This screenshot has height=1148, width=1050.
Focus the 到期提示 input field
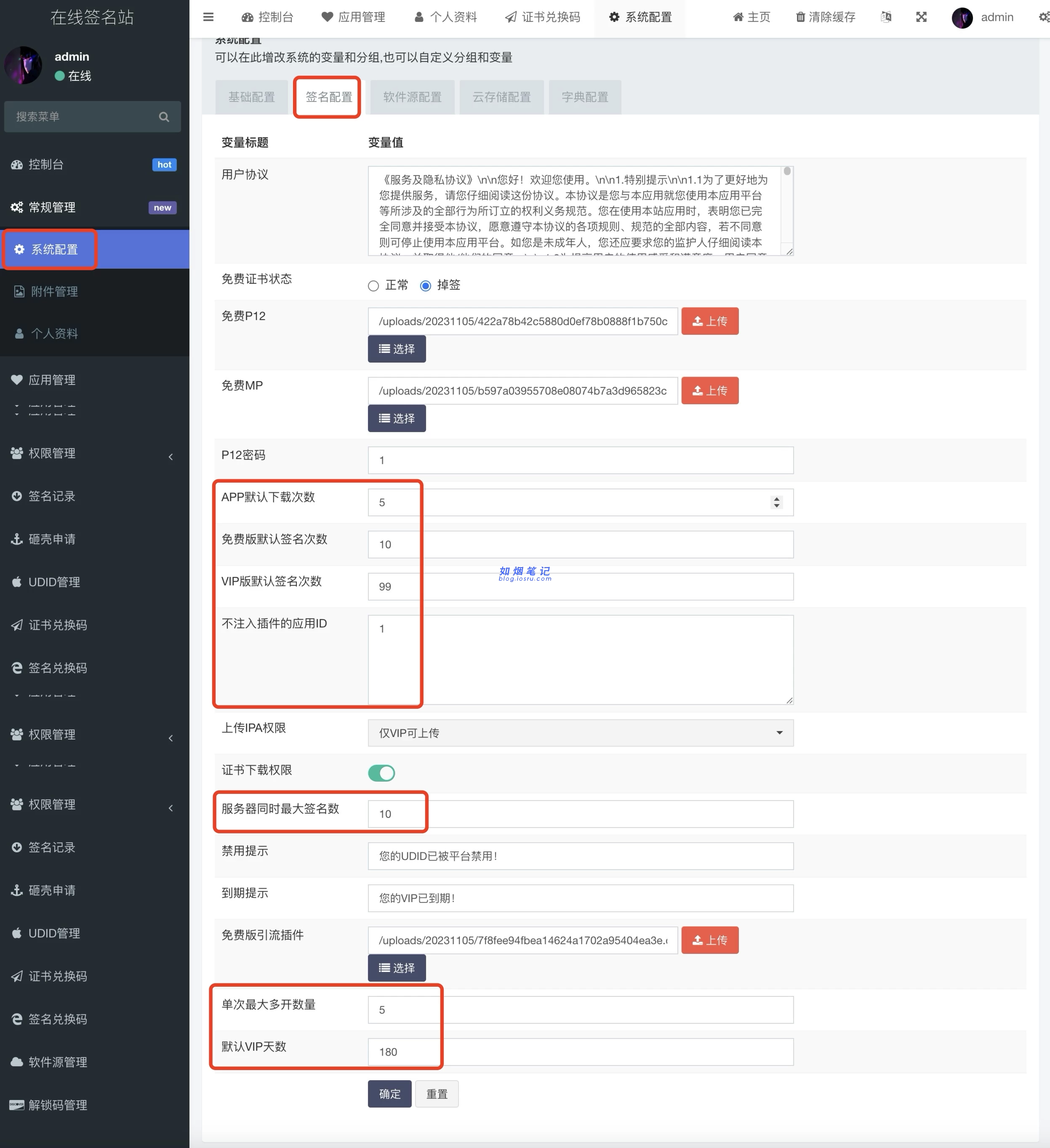point(581,898)
